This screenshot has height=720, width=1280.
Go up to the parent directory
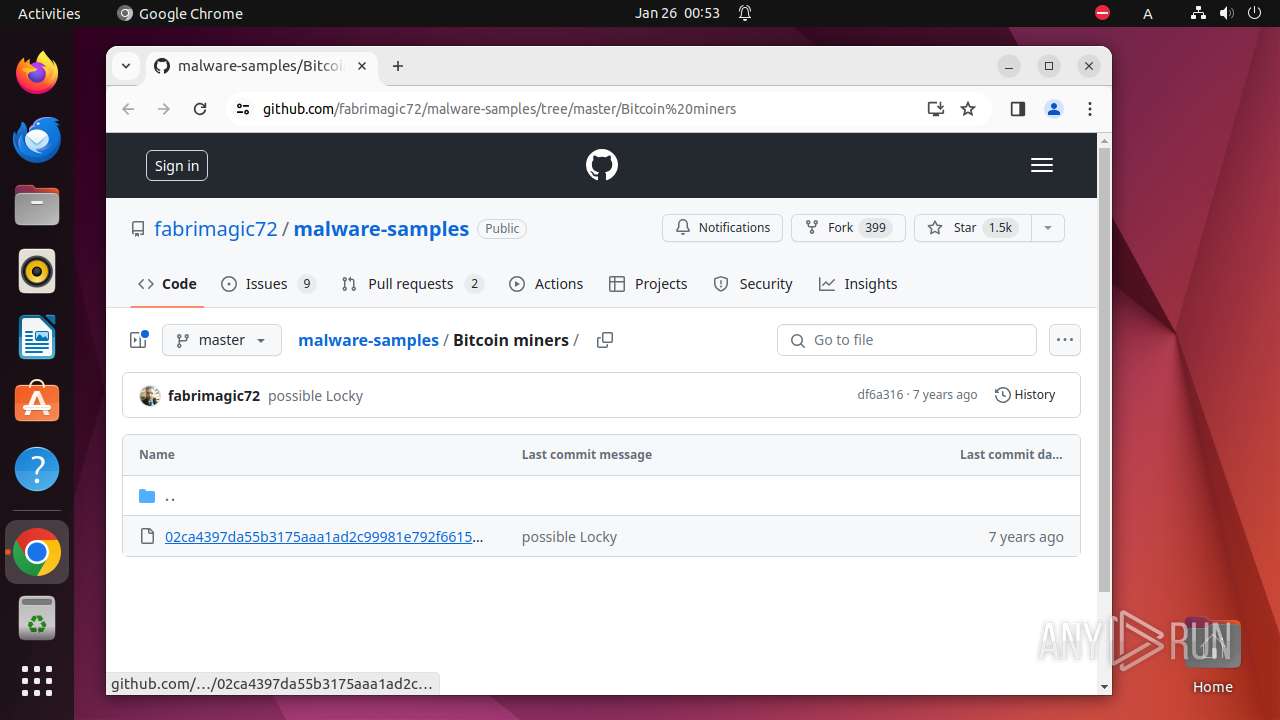coord(170,496)
